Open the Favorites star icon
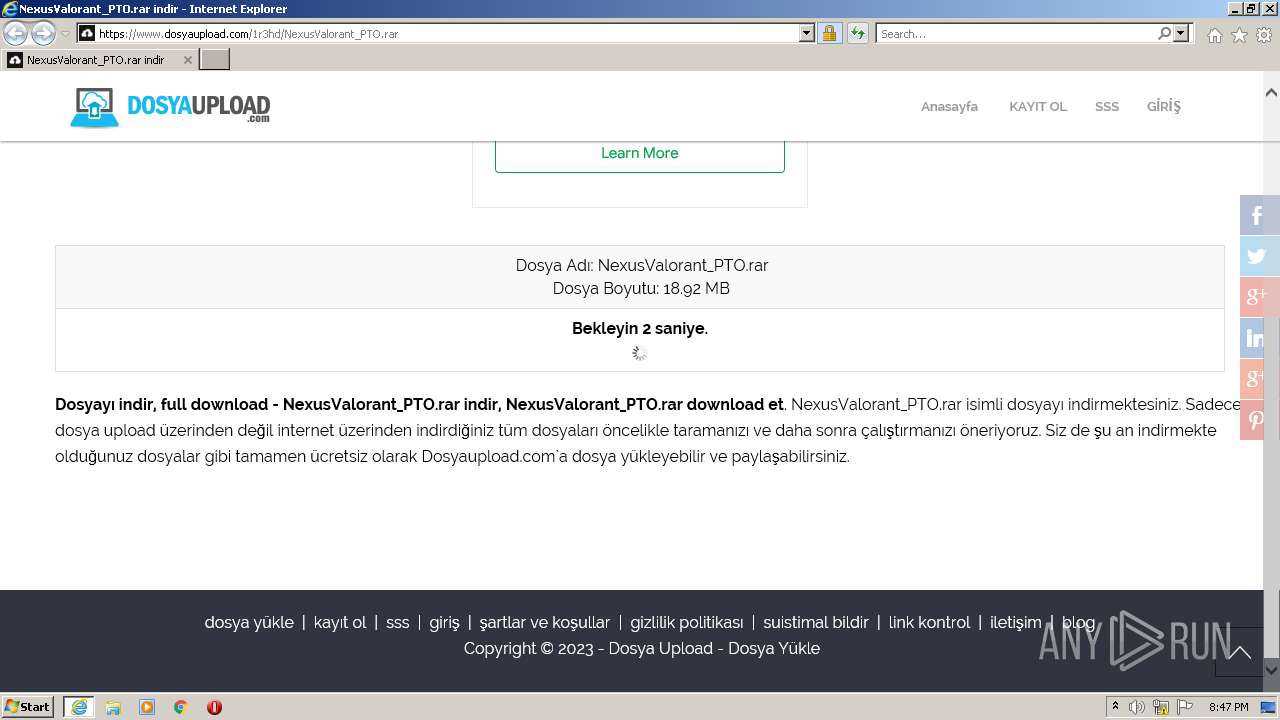 tap(1239, 35)
